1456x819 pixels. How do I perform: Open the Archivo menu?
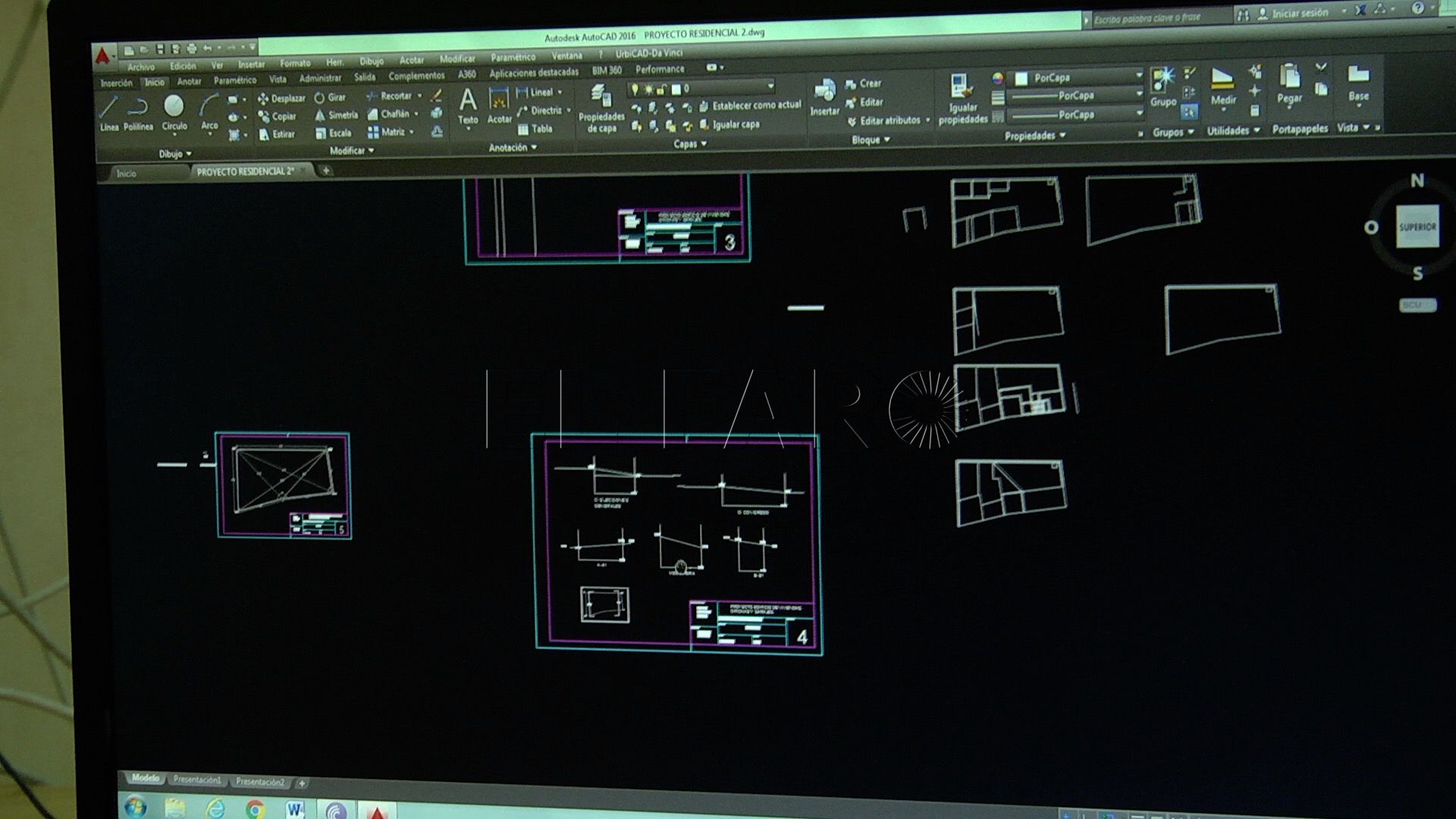click(141, 67)
